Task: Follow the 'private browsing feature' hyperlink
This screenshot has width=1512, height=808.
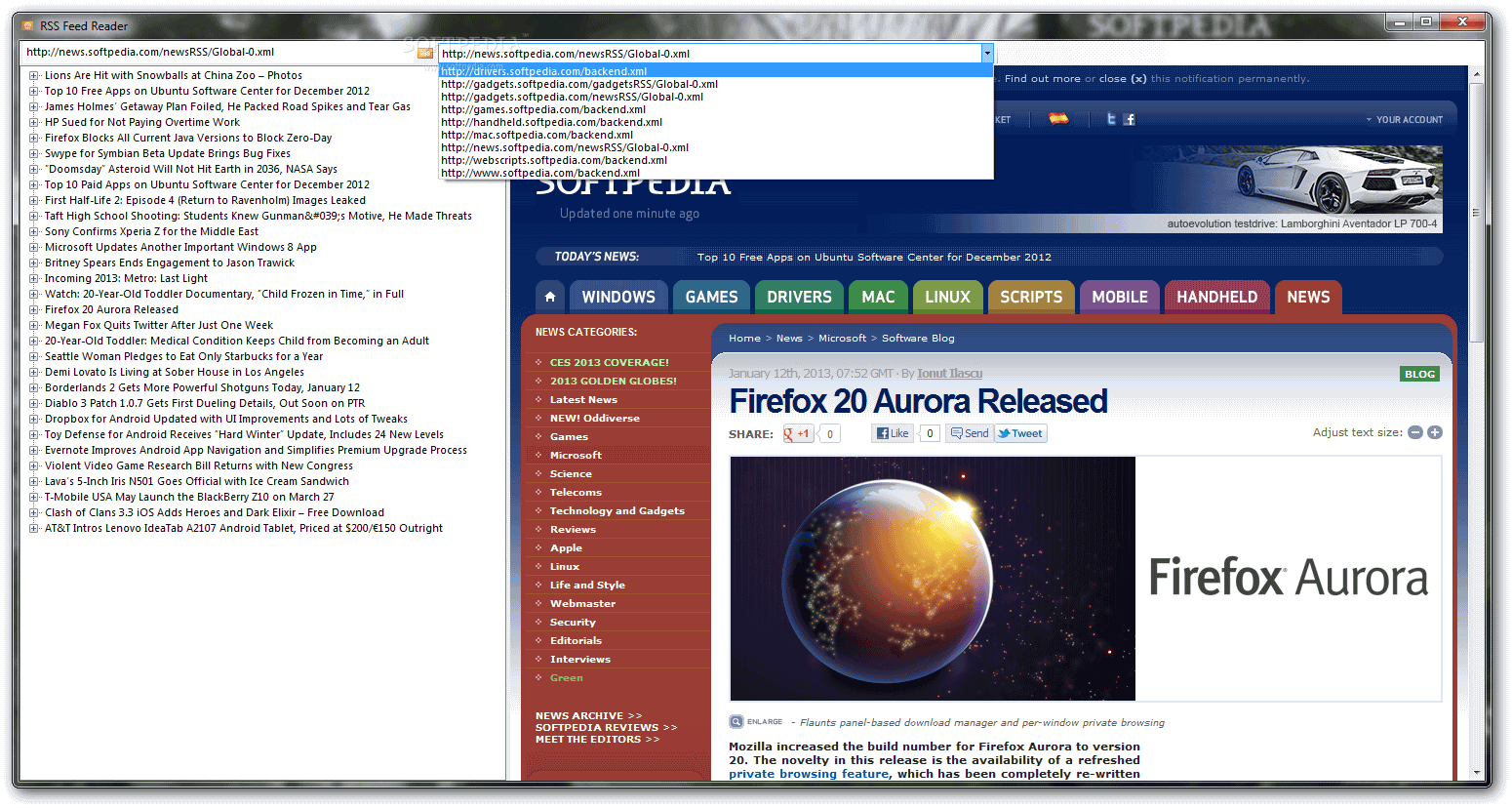Action: coord(809,774)
